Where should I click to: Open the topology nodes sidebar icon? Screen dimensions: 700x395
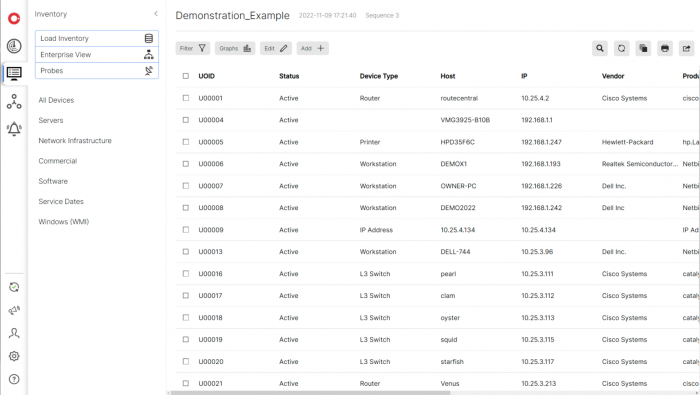[x=14, y=101]
